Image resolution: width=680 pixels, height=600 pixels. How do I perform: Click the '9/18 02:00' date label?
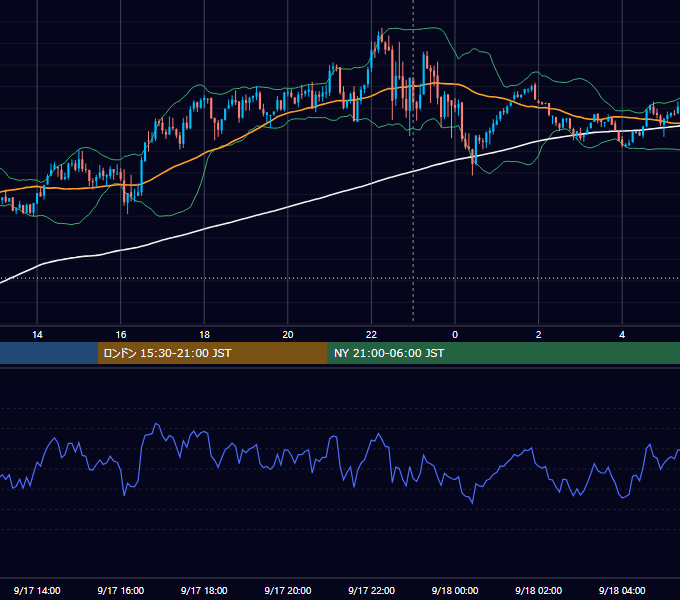pyautogui.click(x=539, y=590)
